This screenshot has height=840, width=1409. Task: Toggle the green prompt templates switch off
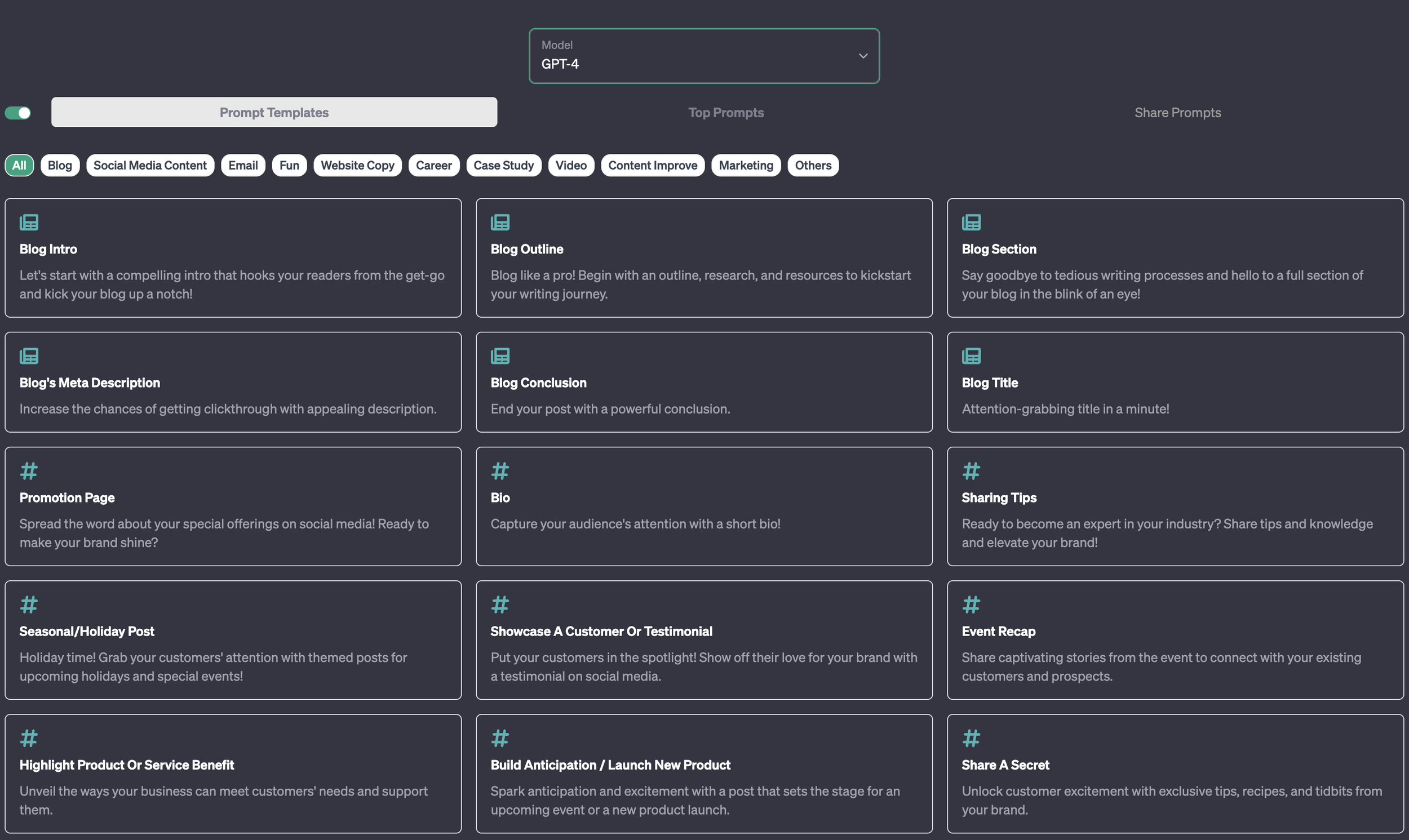(18, 113)
